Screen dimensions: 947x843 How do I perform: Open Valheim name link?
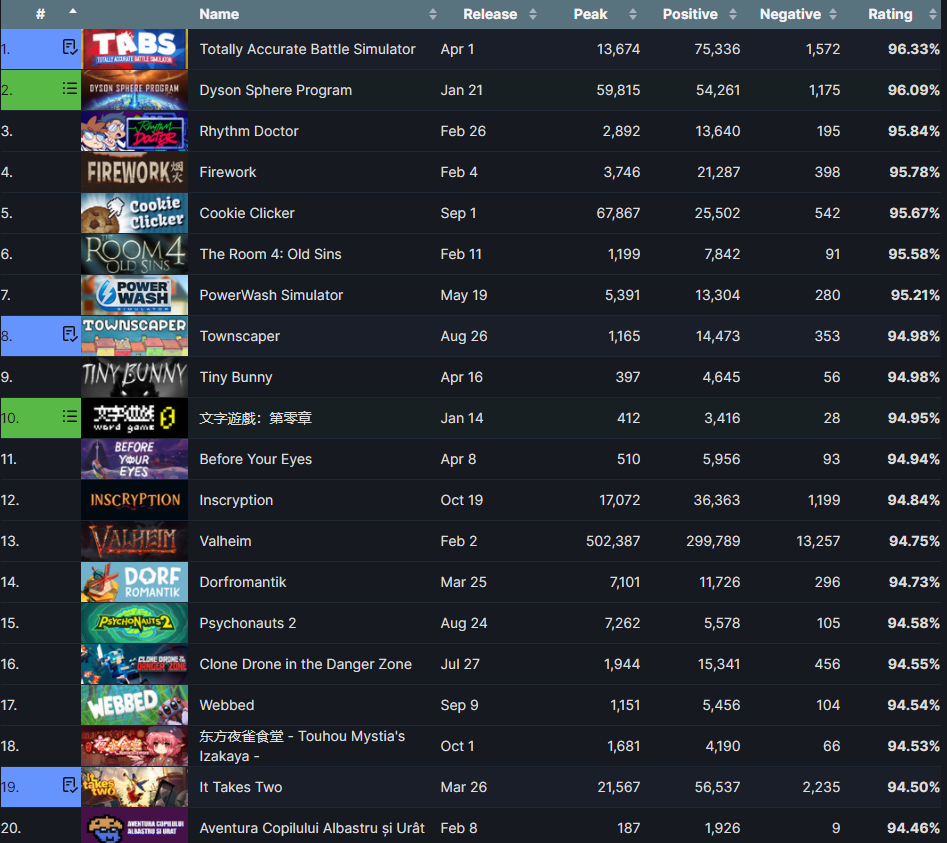point(225,541)
